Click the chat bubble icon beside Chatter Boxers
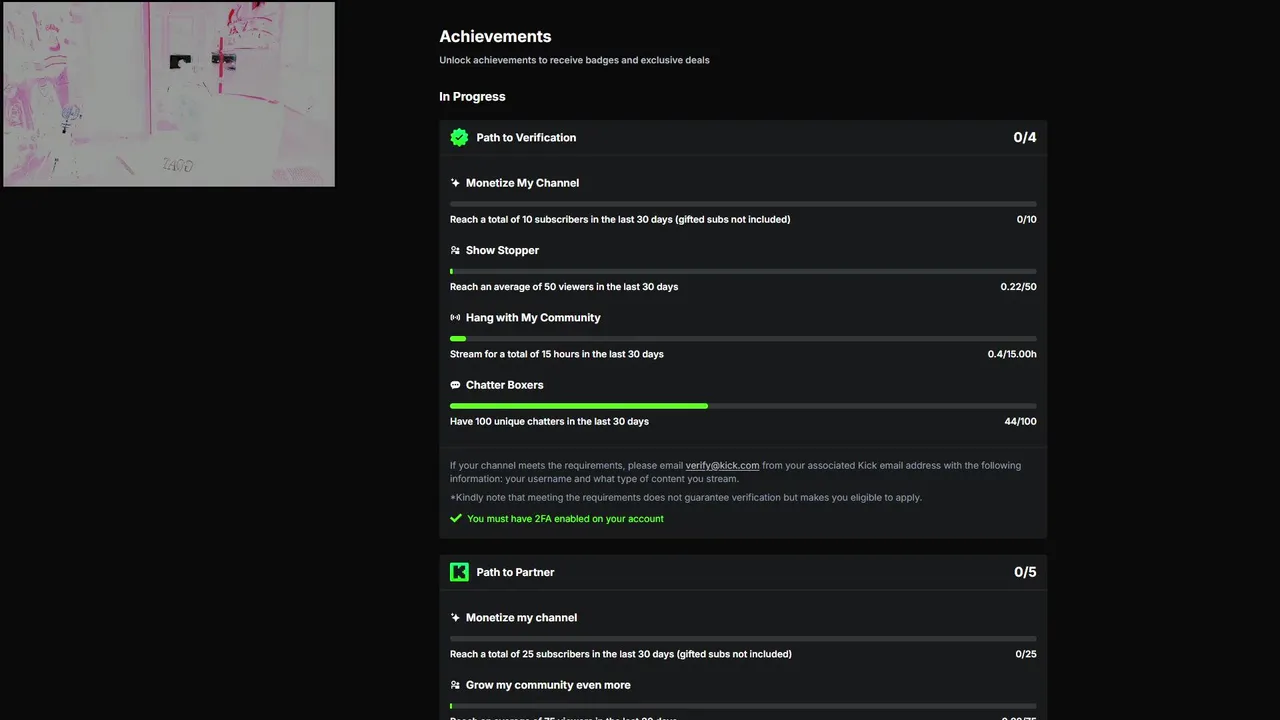Screen dimensions: 1280x720 pos(455,385)
